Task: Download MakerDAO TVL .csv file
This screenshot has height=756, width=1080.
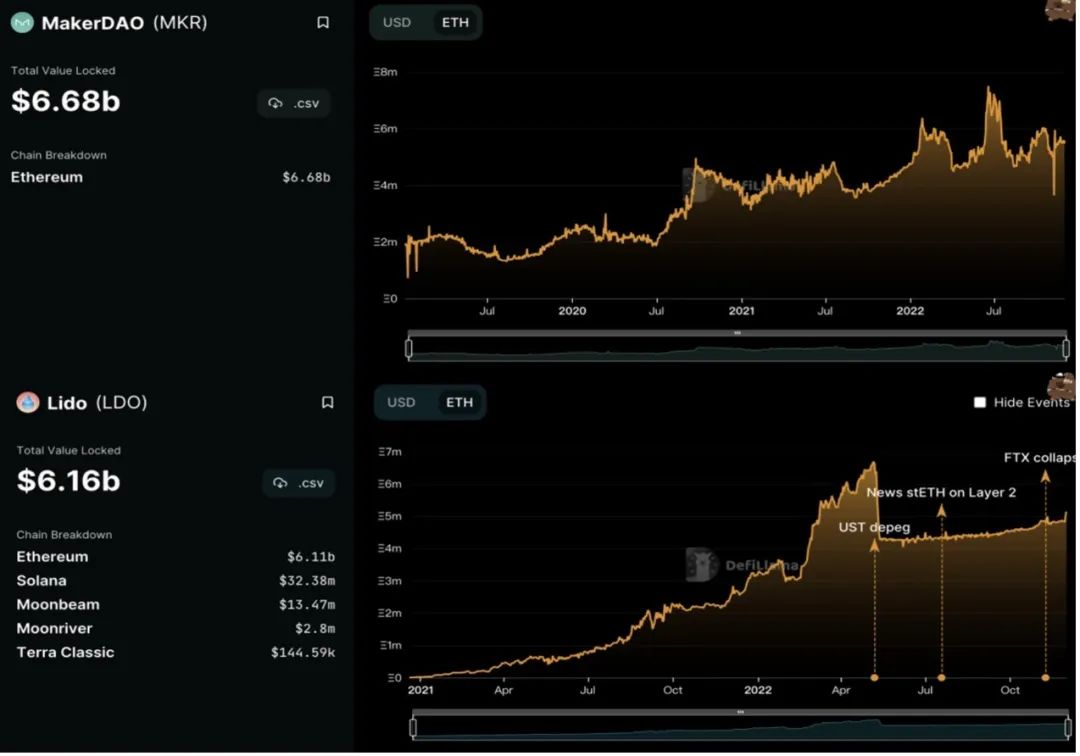Action: pyautogui.click(x=294, y=103)
